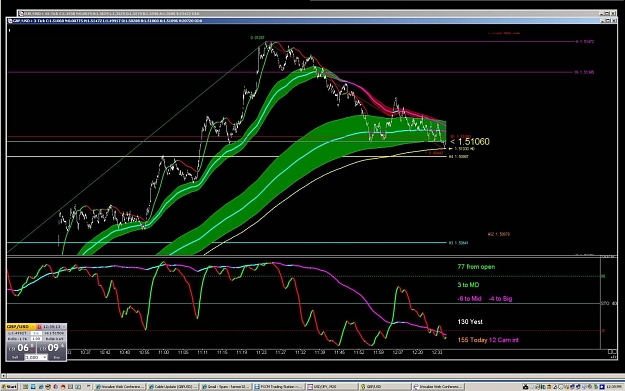
Task: Click first quick launch icon beside Start
Action: [x=25, y=387]
